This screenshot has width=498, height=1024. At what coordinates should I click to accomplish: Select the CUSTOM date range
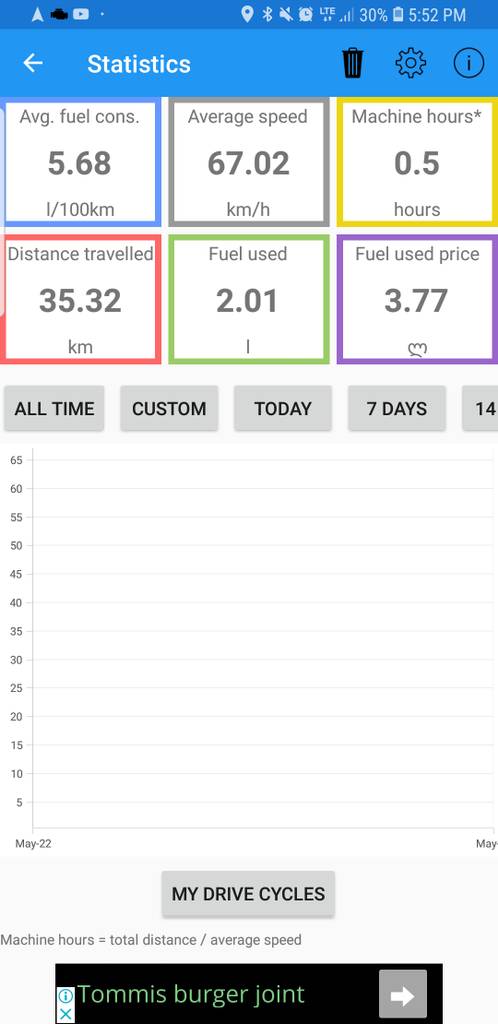tap(169, 409)
